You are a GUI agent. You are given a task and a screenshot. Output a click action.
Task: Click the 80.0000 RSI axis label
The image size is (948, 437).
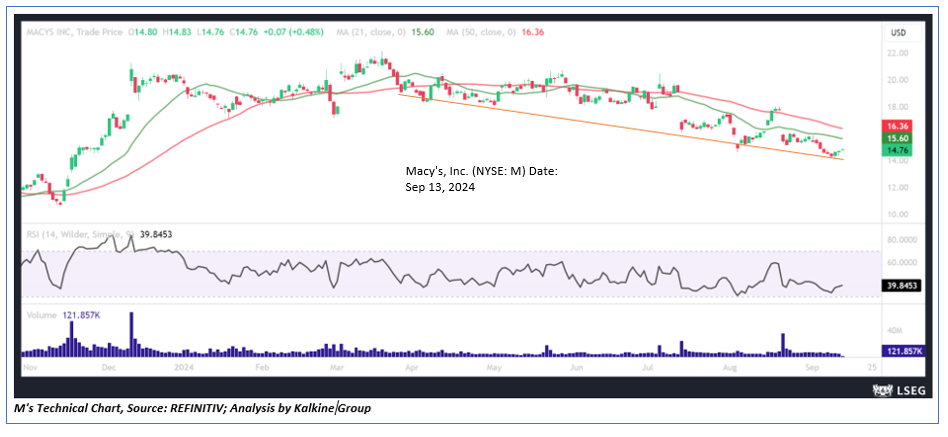904,240
